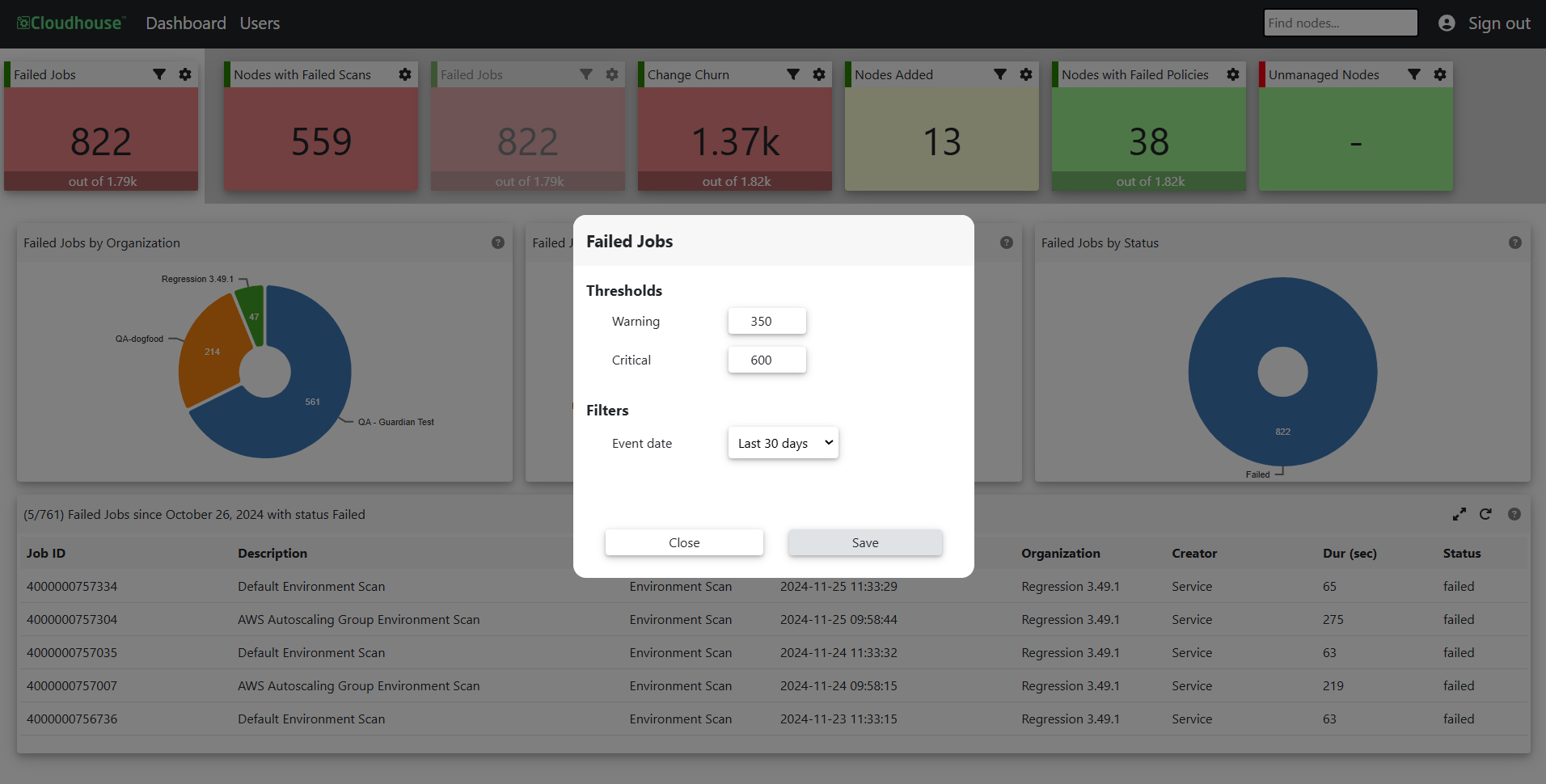Edit the Critical threshold field
The height and width of the screenshot is (784, 1546).
pos(767,360)
